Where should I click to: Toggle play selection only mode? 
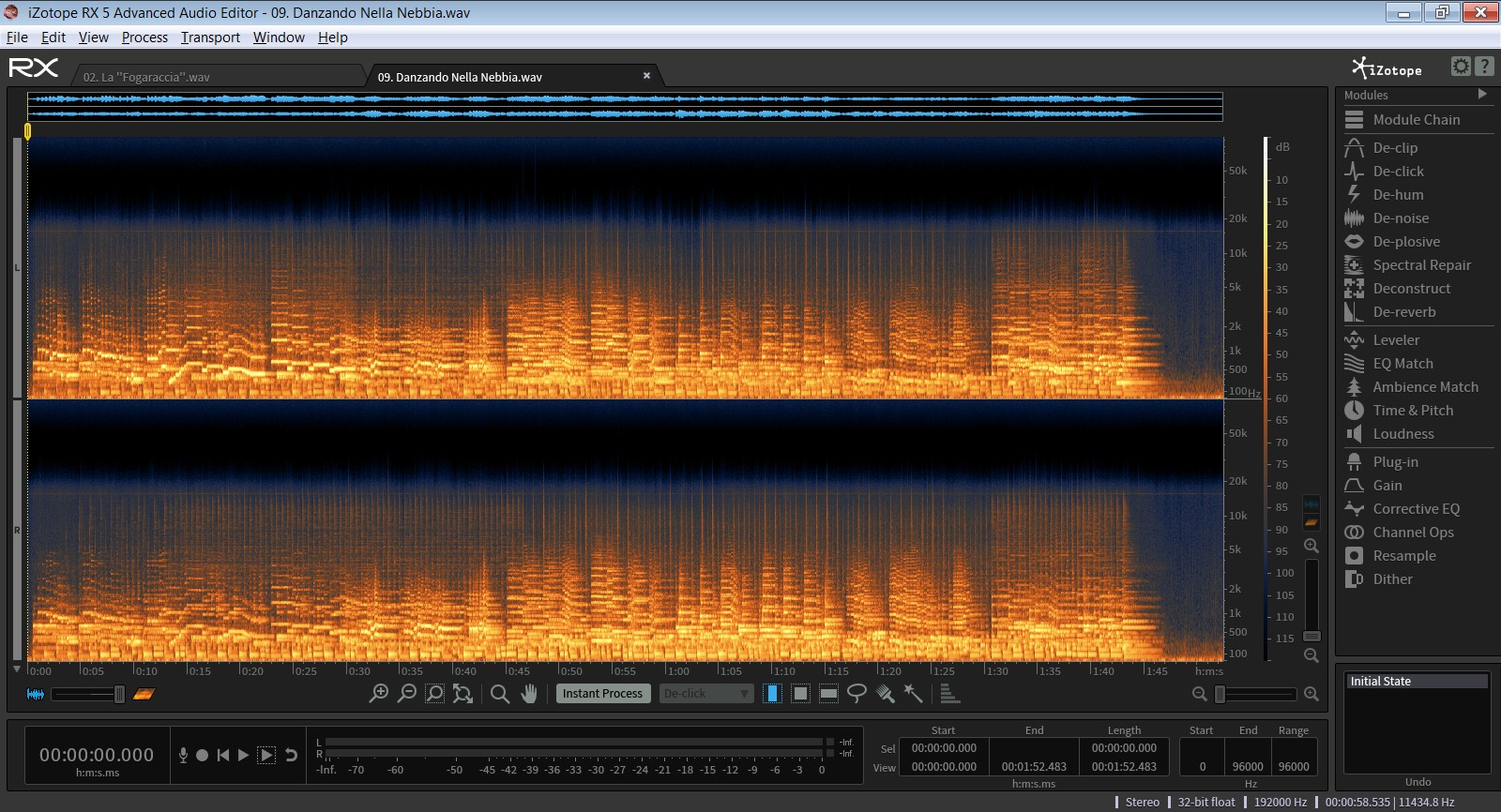[266, 755]
